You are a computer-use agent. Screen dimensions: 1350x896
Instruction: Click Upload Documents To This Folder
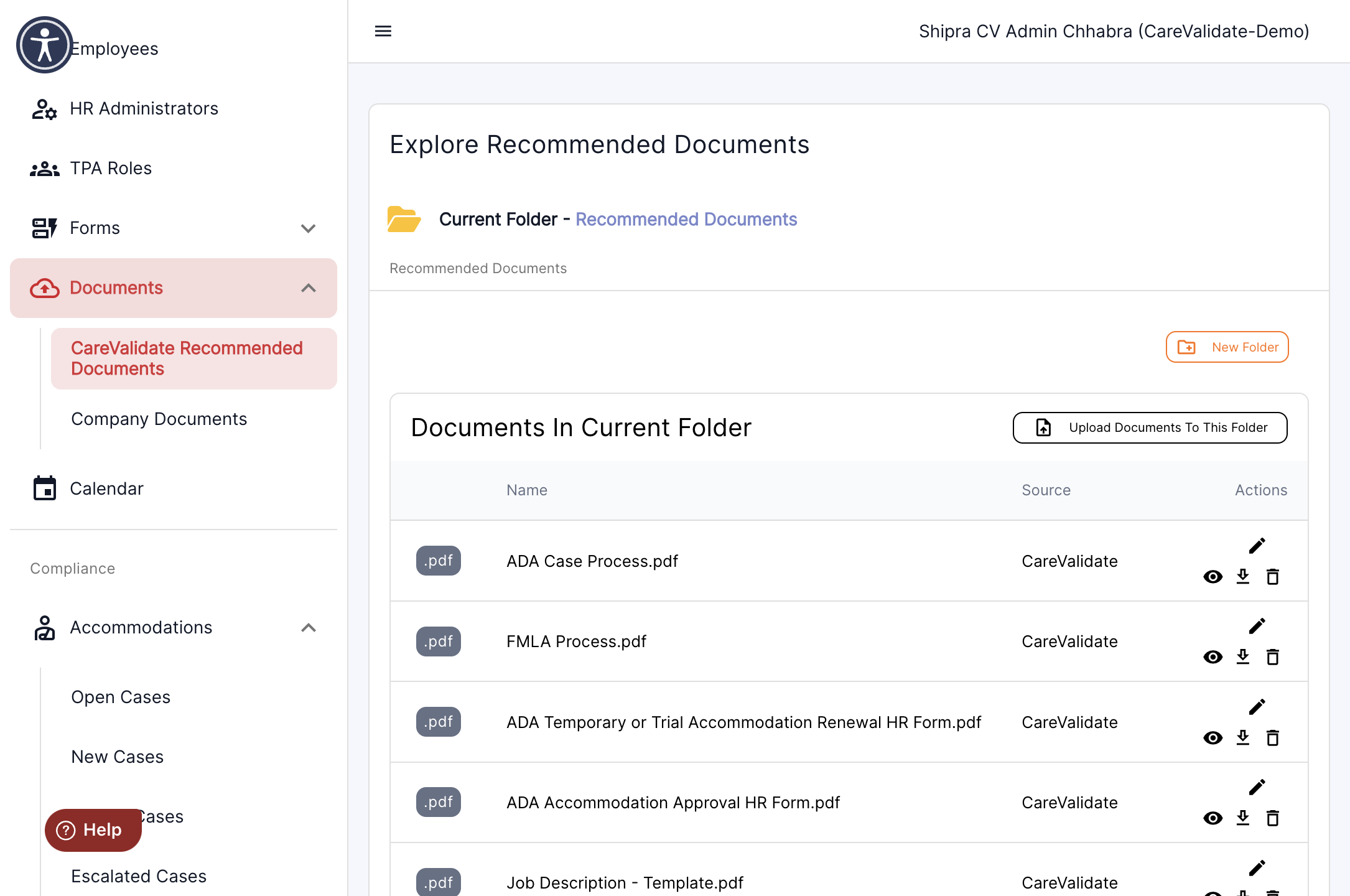click(1150, 427)
